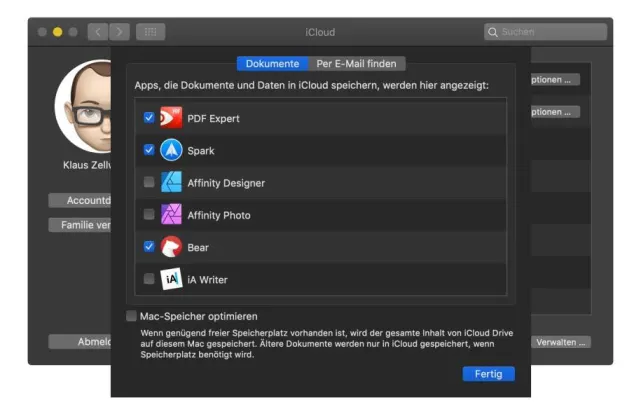This screenshot has height=414, width=640.
Task: Enable Mac-Speicher optimieren checkbox
Action: (132, 316)
